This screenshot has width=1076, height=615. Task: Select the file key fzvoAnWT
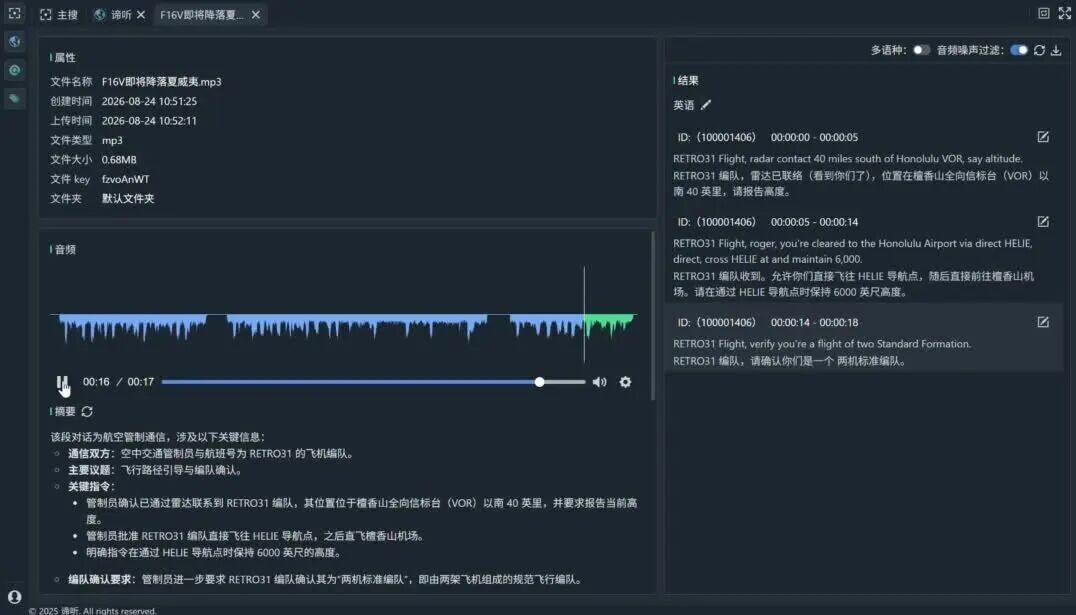pyautogui.click(x=126, y=179)
